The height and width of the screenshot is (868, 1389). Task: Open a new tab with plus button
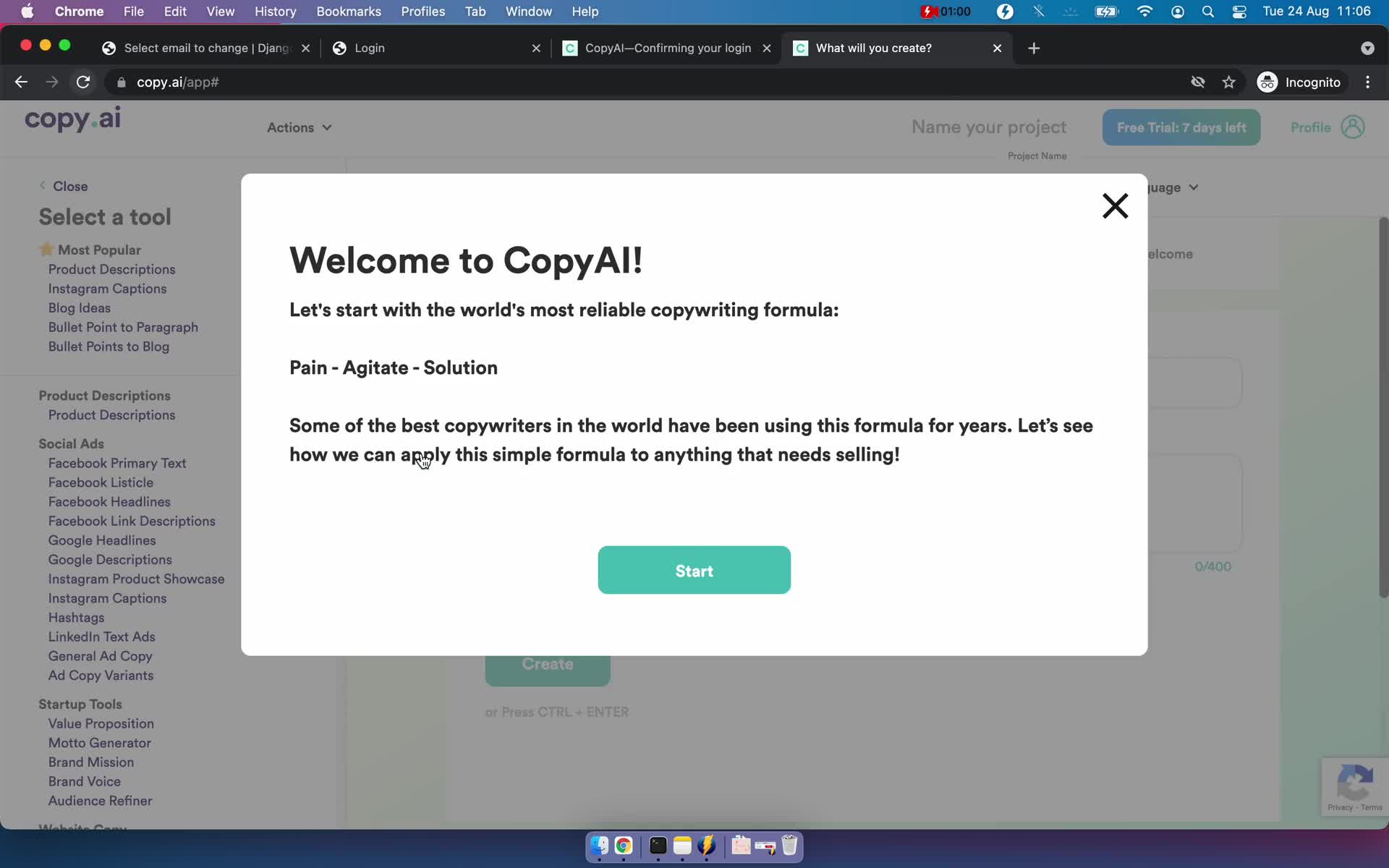click(1034, 48)
